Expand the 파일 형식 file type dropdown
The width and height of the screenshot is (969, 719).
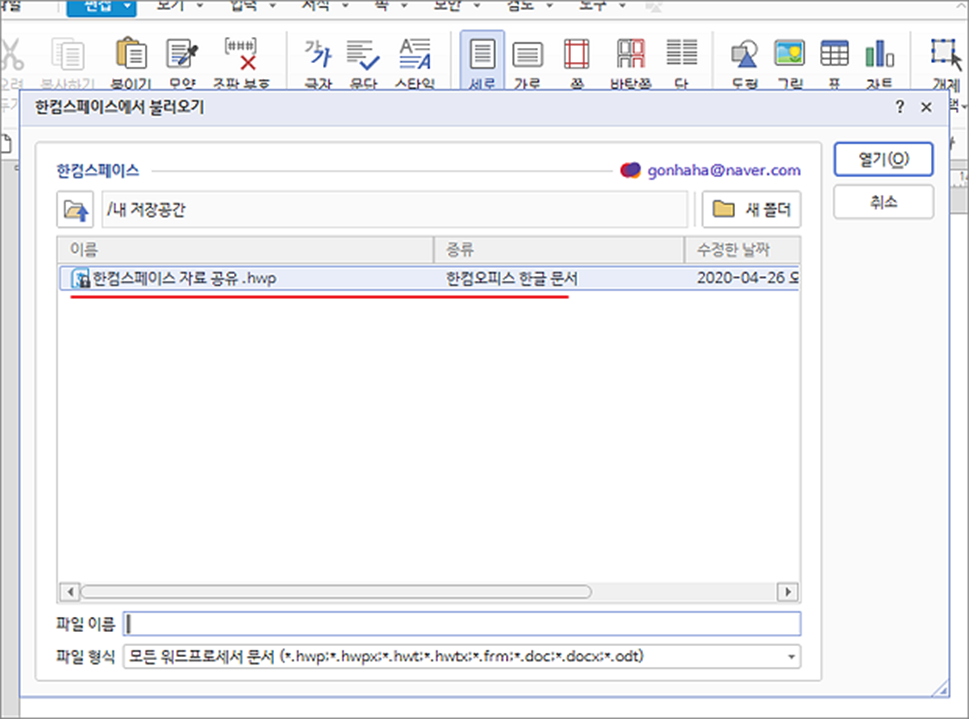pyautogui.click(x=791, y=657)
